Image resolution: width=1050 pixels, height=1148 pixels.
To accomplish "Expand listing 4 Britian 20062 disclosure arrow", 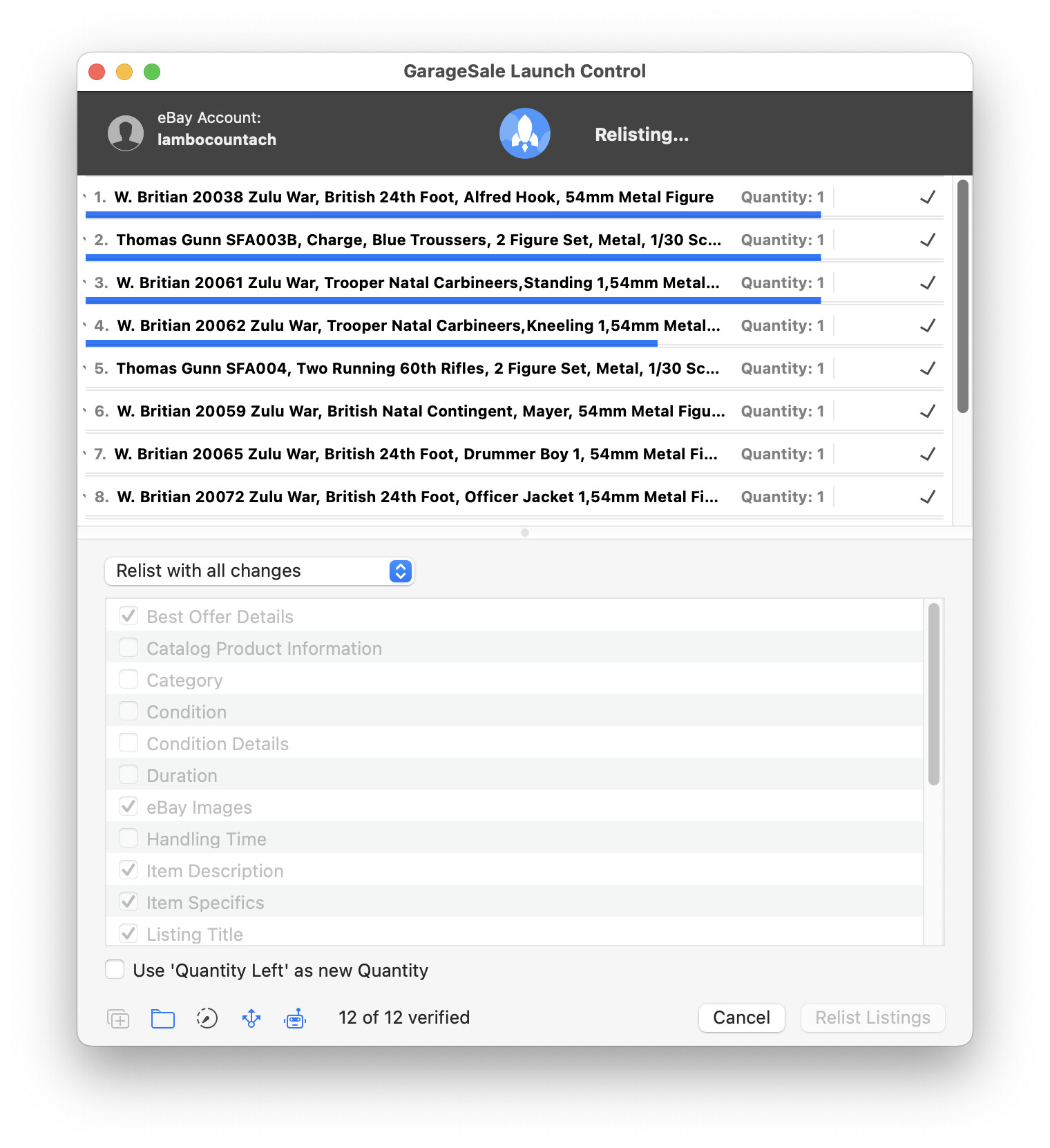I will 85,325.
